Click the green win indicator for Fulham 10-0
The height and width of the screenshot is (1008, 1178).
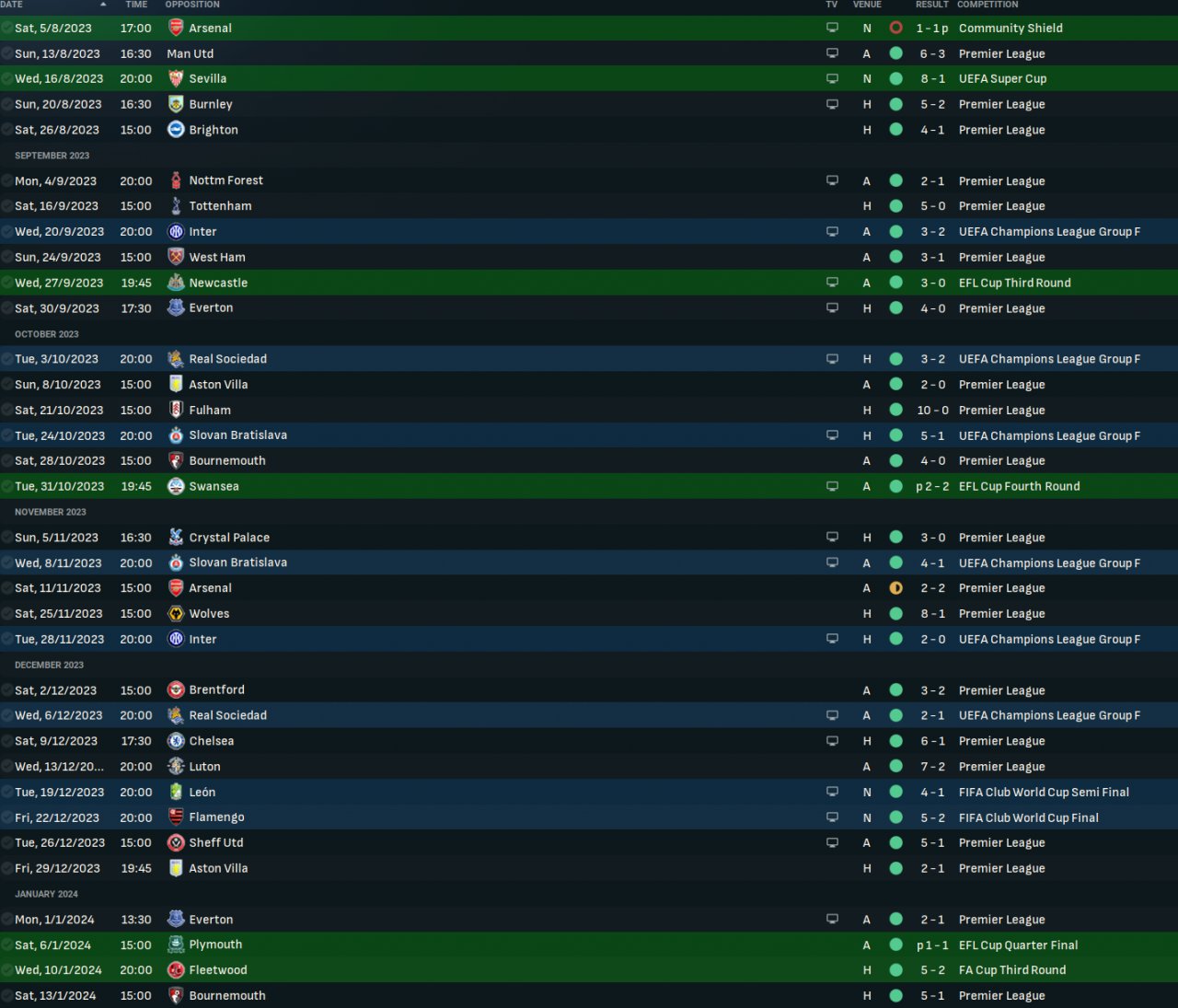[x=895, y=410]
